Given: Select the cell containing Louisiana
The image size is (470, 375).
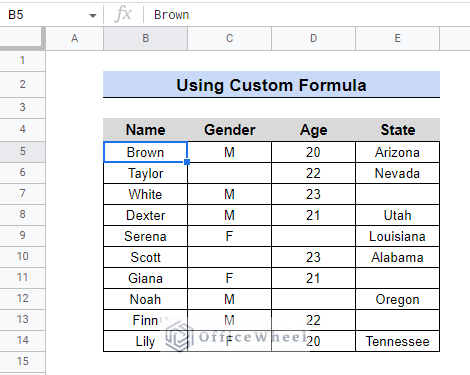Looking at the screenshot, I should click(397, 236).
